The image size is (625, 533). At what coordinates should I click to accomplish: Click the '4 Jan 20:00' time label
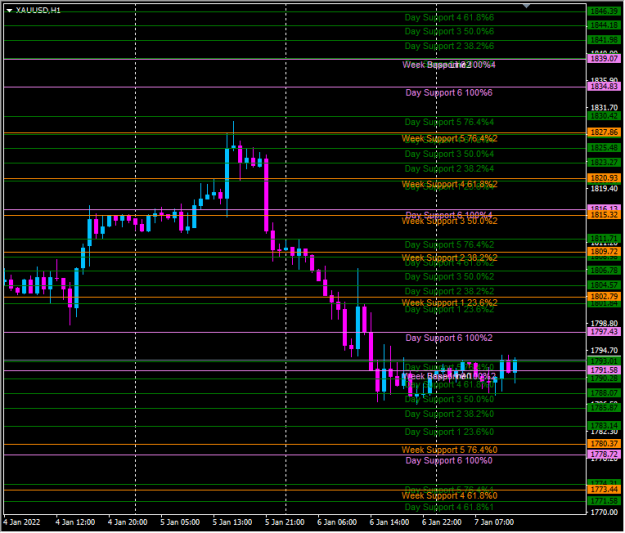(x=128, y=522)
